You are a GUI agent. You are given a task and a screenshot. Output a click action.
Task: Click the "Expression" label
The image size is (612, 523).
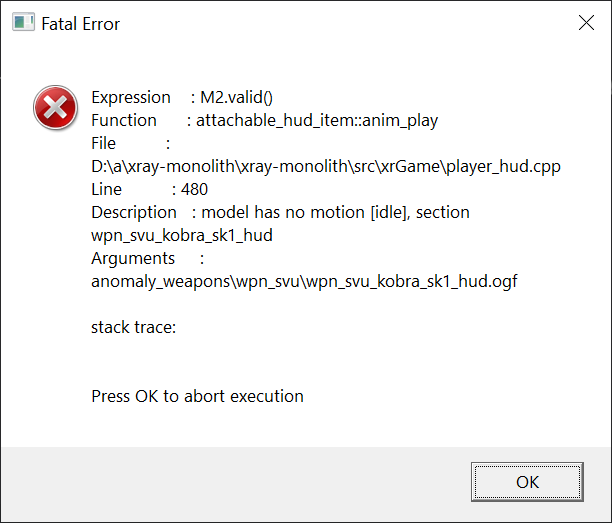tap(131, 97)
